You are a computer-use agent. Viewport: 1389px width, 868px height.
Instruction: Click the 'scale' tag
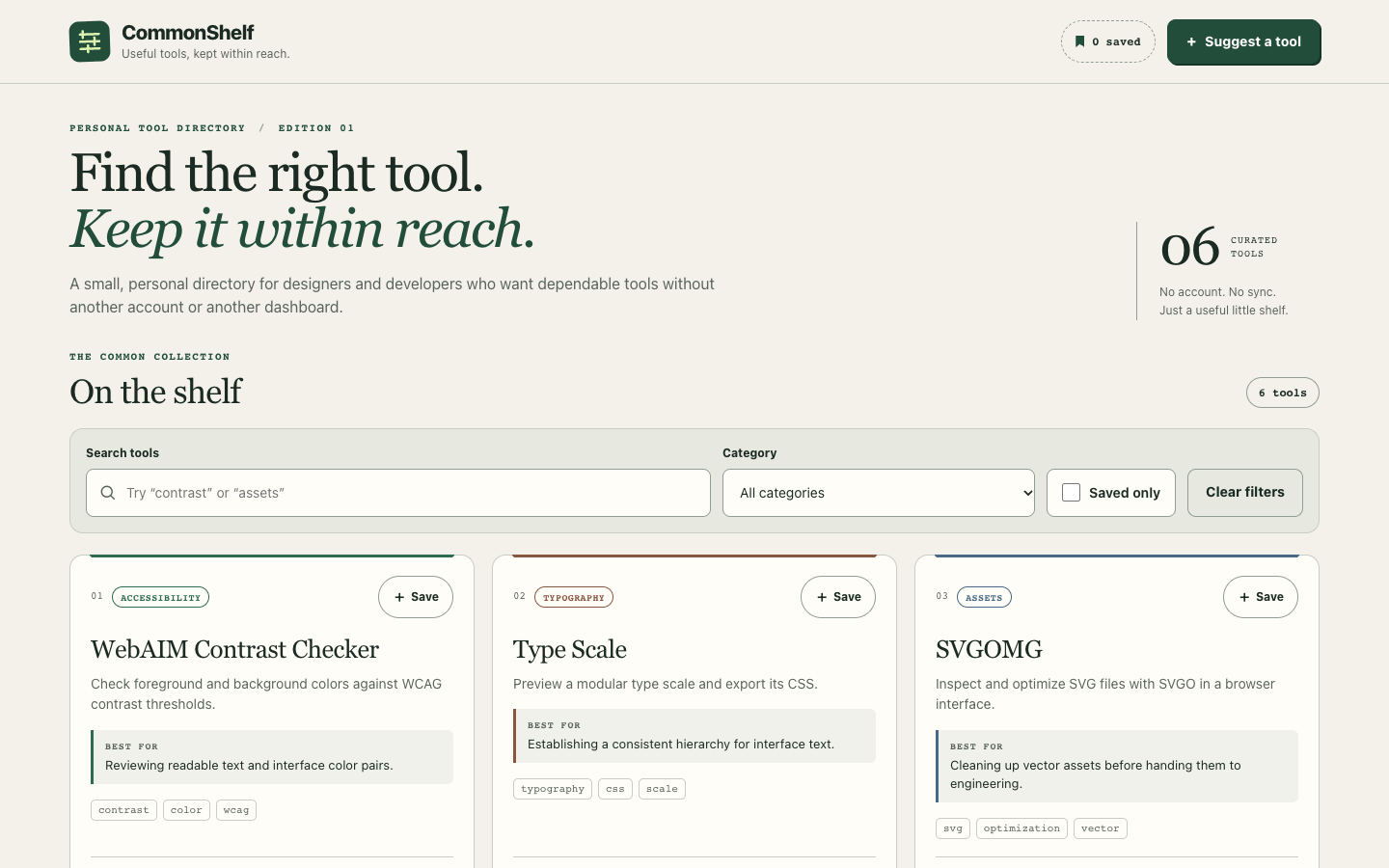662,789
